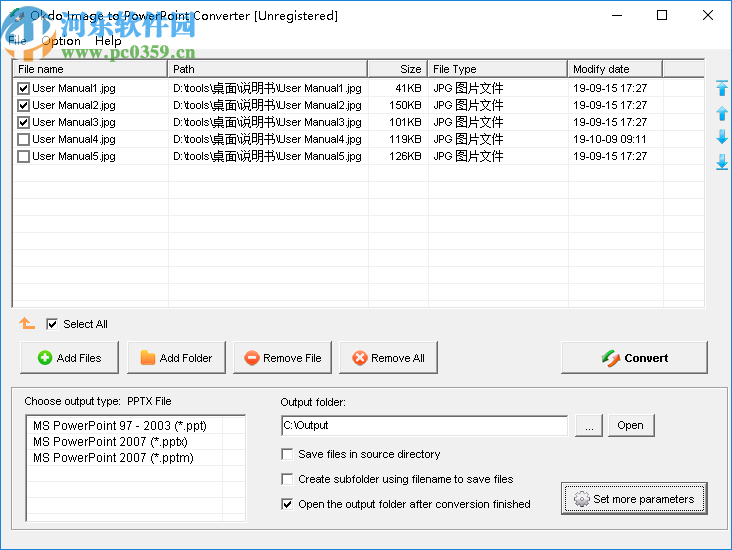Click the Remove File button
The image size is (732, 550).
coord(282,358)
